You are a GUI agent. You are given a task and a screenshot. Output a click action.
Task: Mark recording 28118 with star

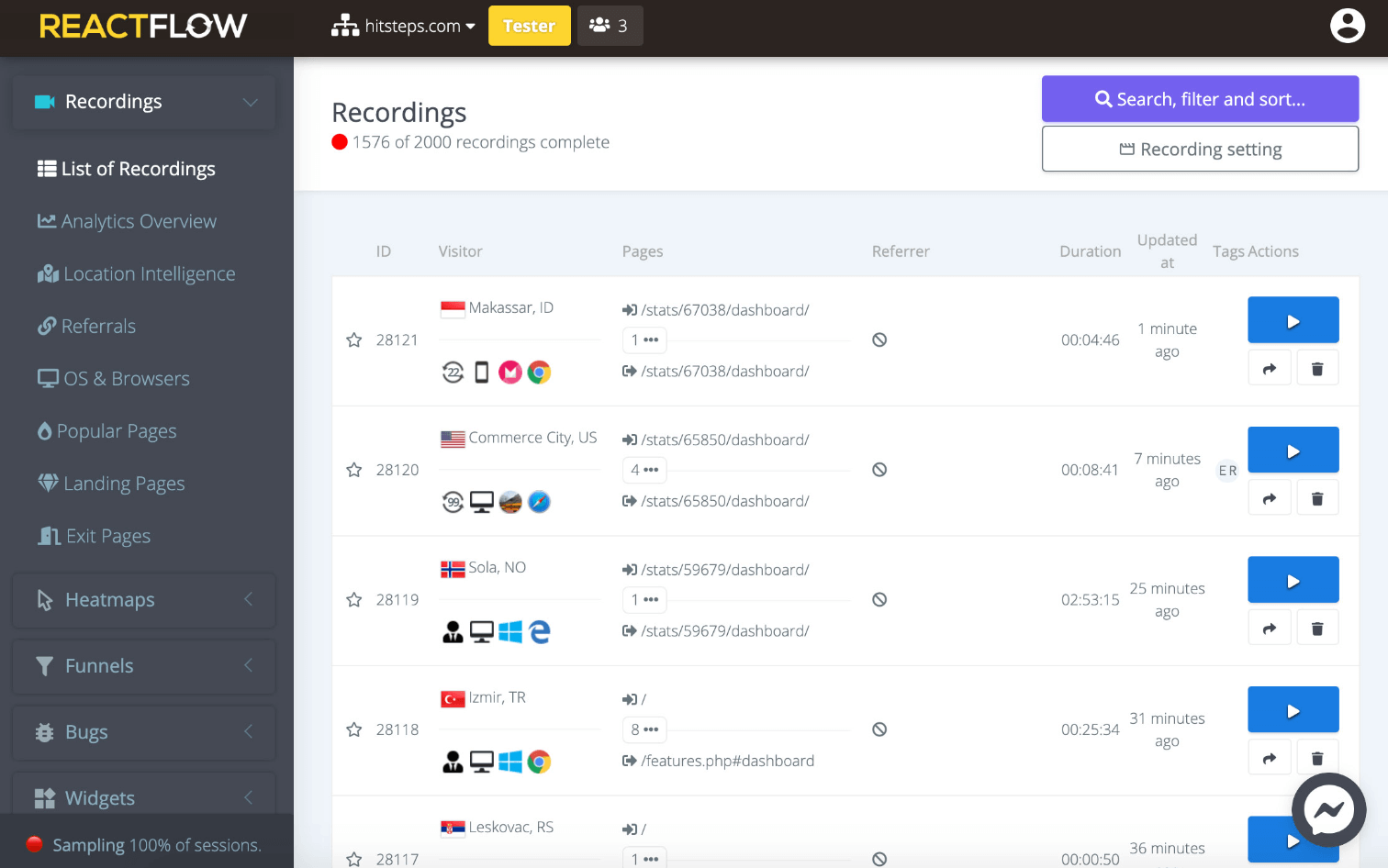[x=353, y=729]
